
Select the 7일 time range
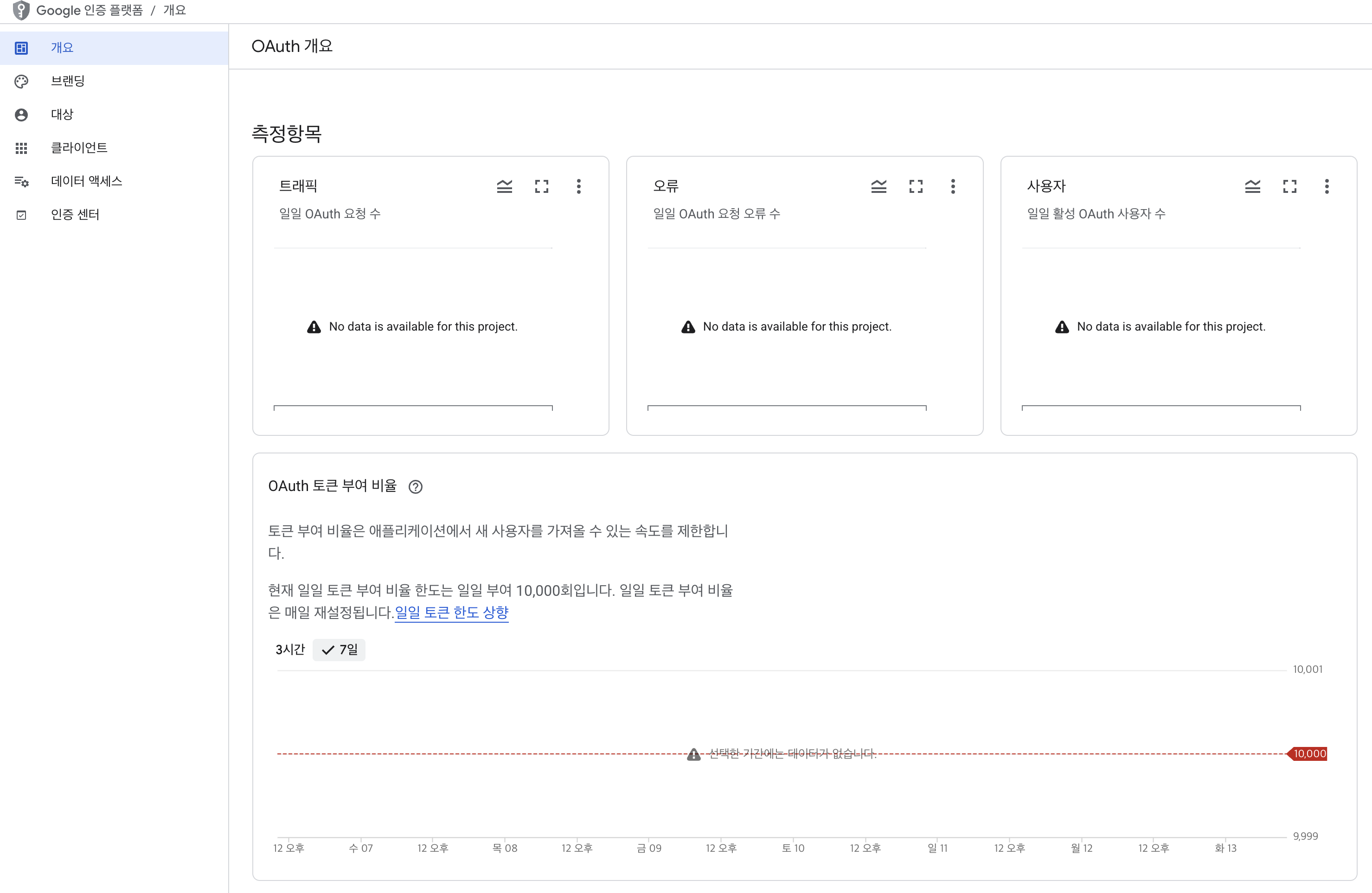click(339, 649)
